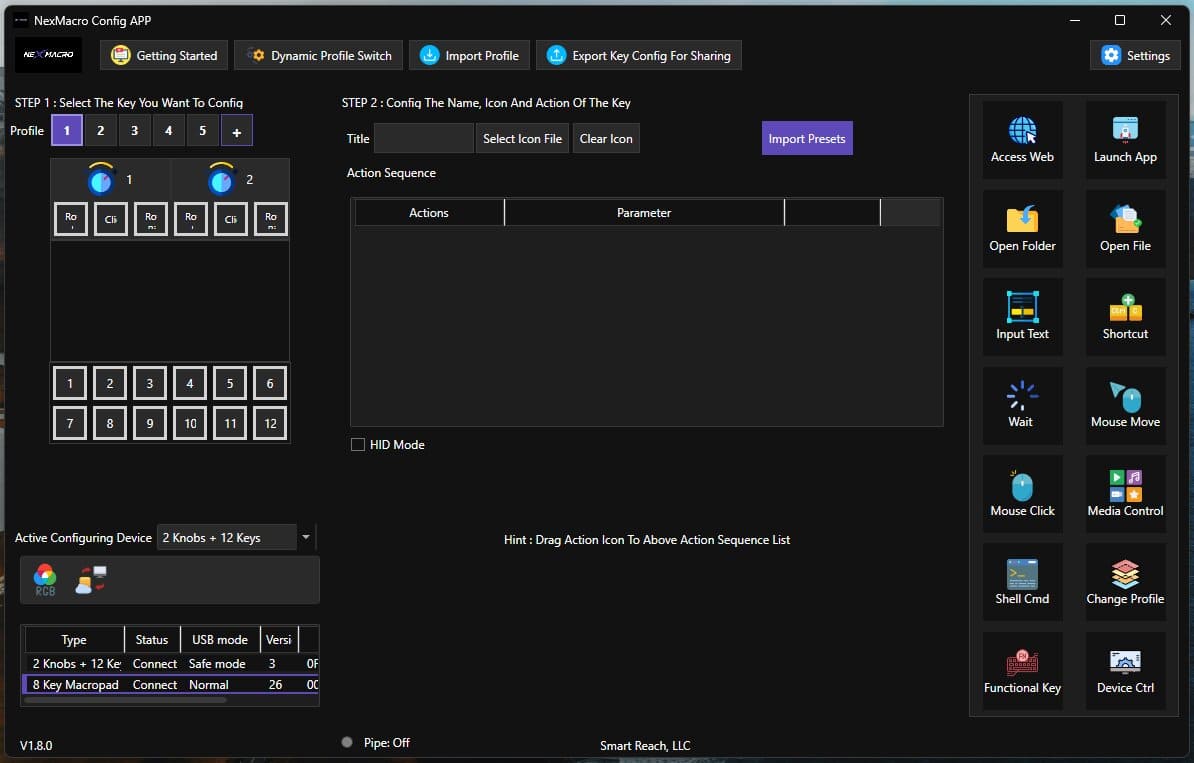The width and height of the screenshot is (1194, 763).
Task: Click the Type column header
Action: (74, 640)
